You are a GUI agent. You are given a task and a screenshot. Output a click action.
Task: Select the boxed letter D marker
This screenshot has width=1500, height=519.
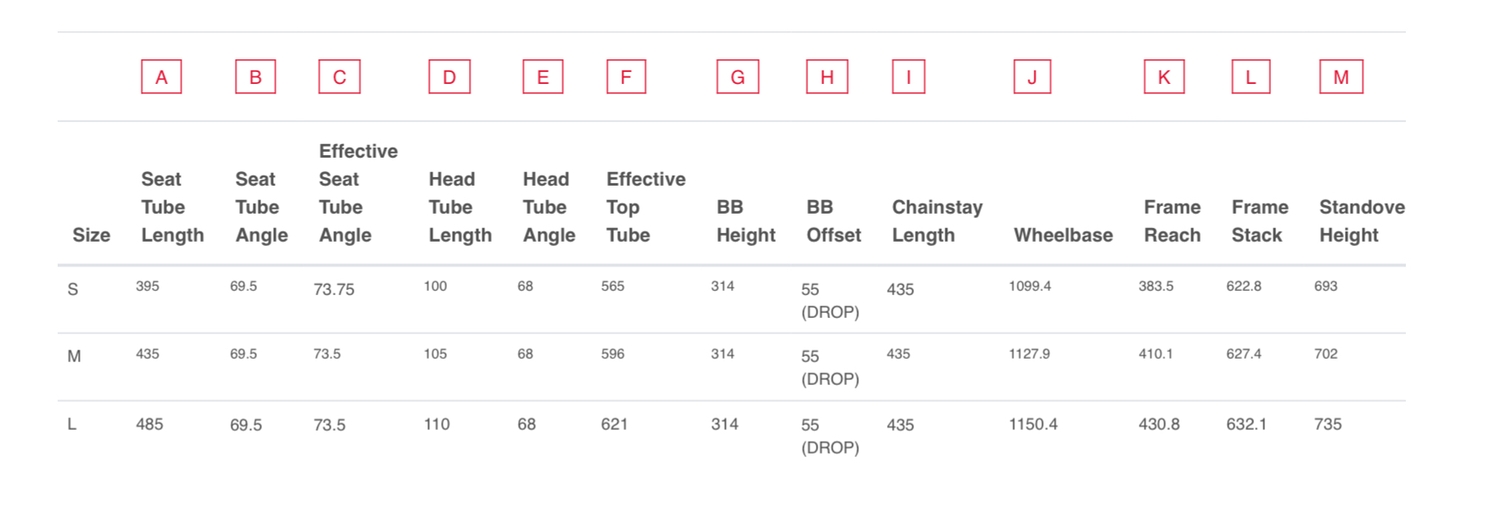pos(449,77)
